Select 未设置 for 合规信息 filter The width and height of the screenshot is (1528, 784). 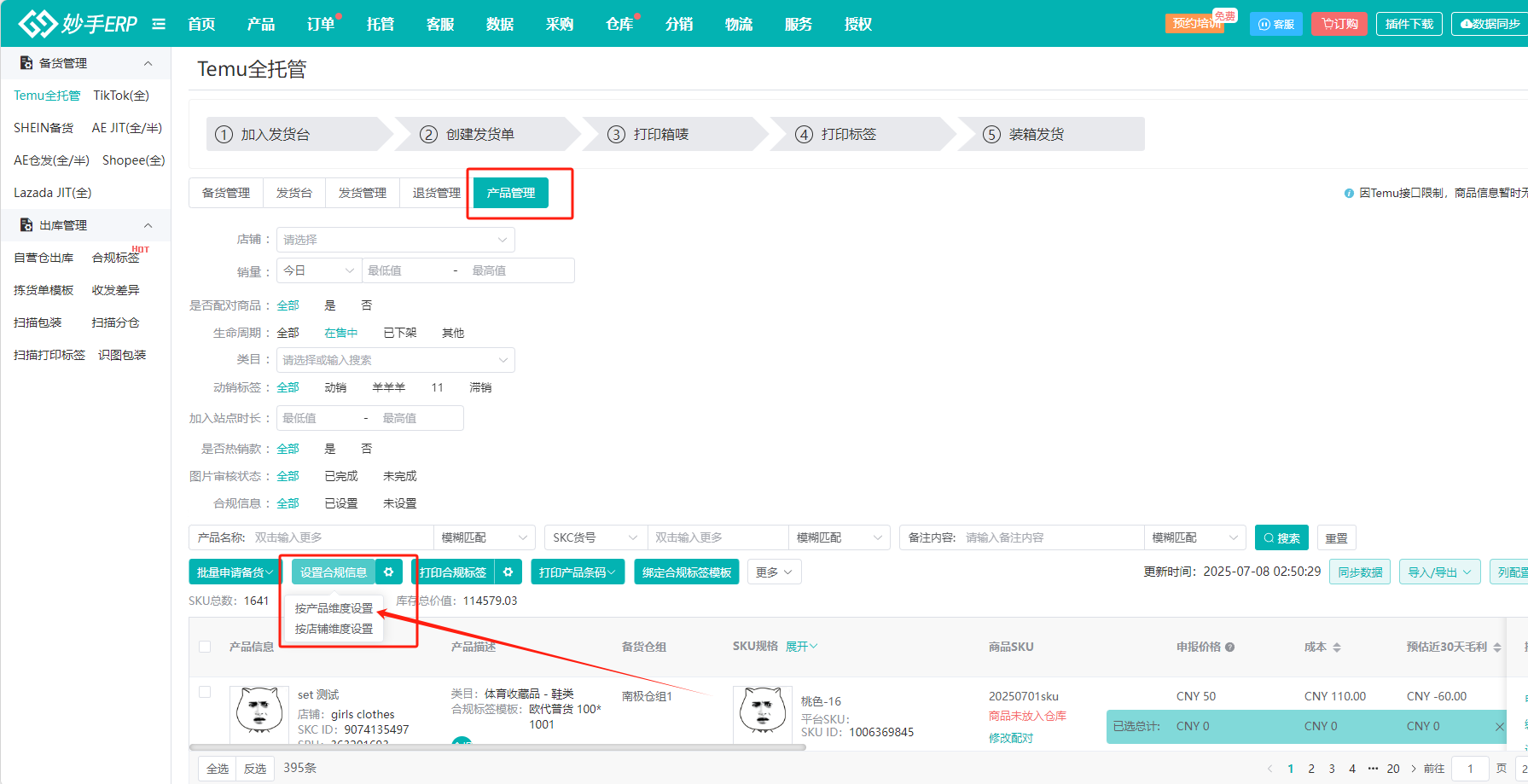point(400,503)
